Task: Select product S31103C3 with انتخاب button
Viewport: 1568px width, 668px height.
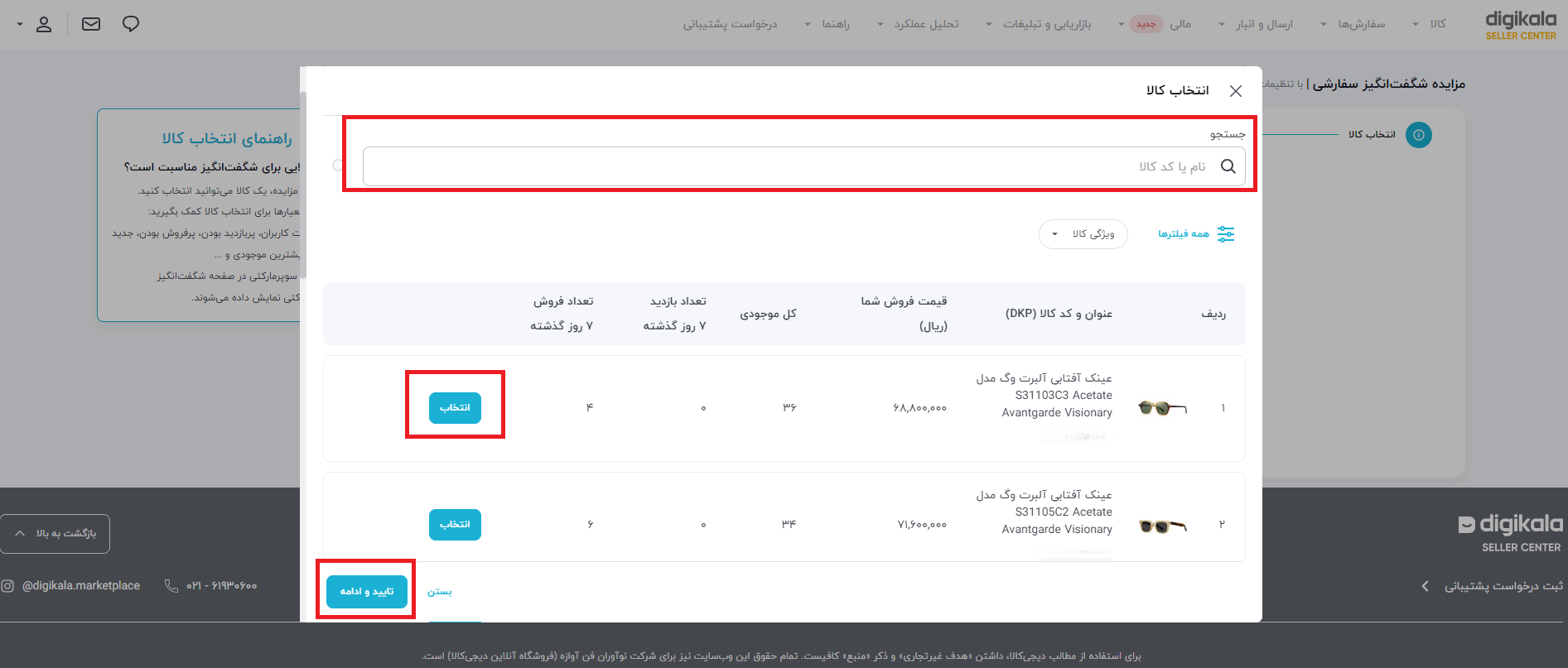Action: pos(455,407)
